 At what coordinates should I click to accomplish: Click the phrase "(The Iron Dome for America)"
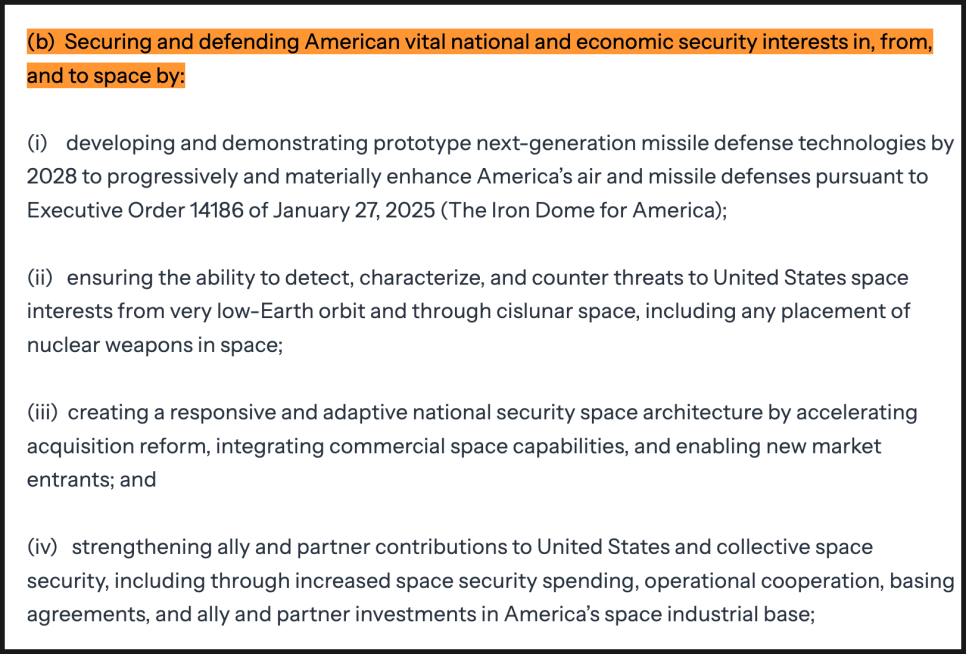582,210
